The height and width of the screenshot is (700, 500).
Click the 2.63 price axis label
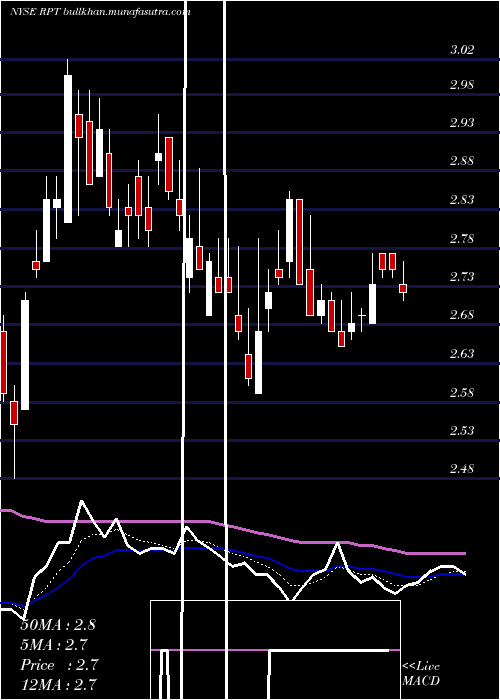pyautogui.click(x=462, y=354)
